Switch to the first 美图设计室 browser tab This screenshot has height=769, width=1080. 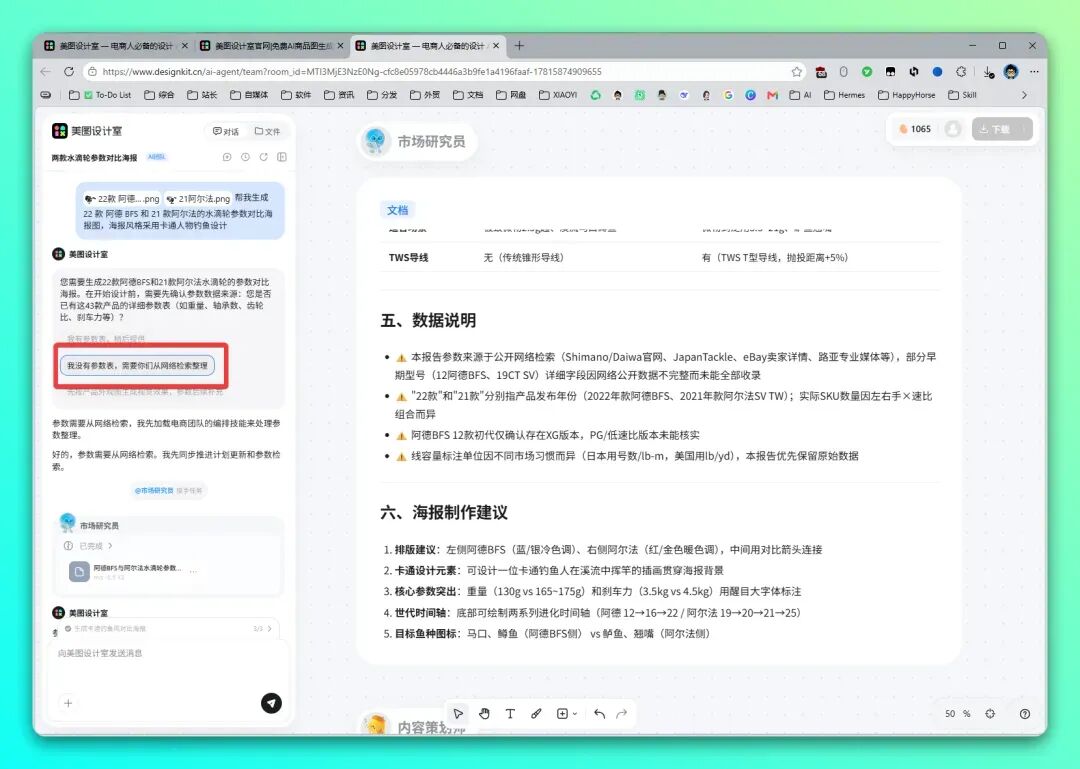pyautogui.click(x=114, y=45)
